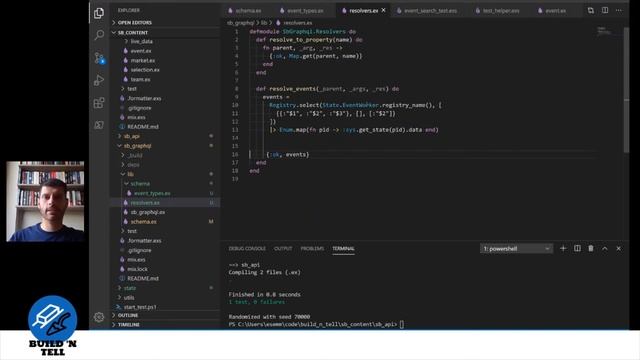
Task: Open the Source Control view icon
Action: click(99, 58)
